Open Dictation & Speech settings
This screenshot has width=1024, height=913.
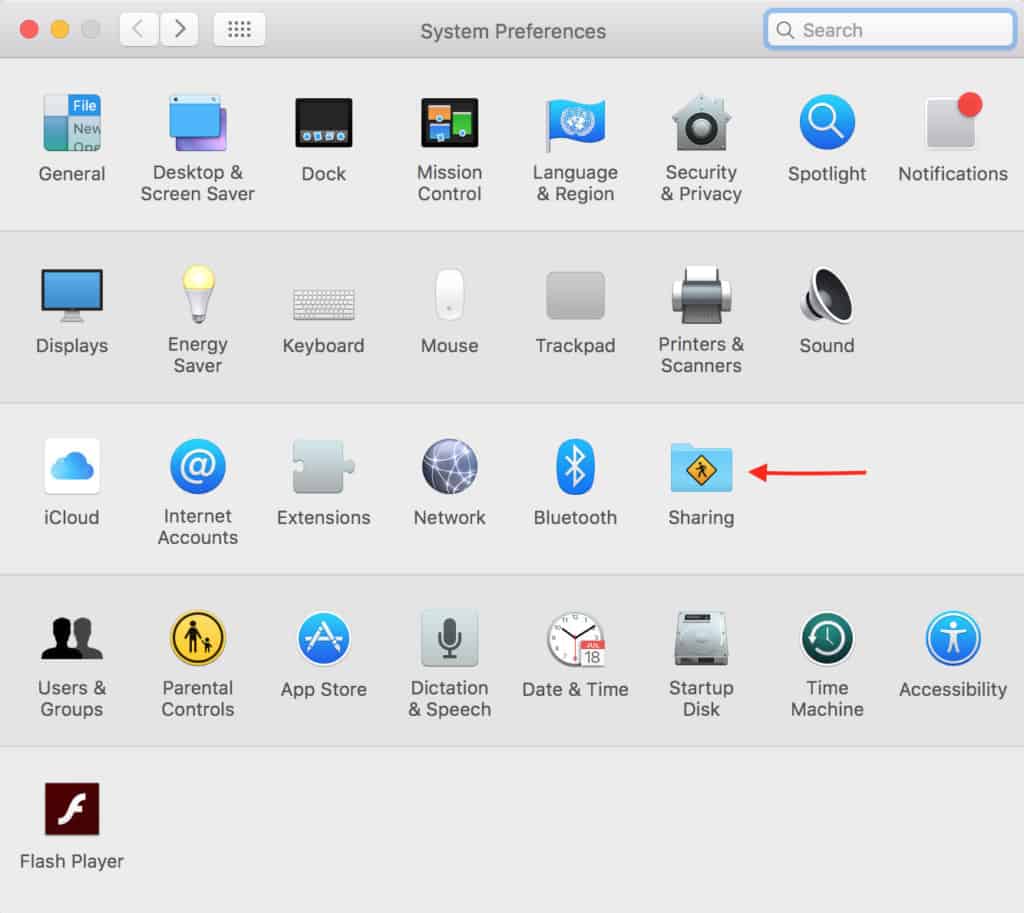pyautogui.click(x=449, y=638)
